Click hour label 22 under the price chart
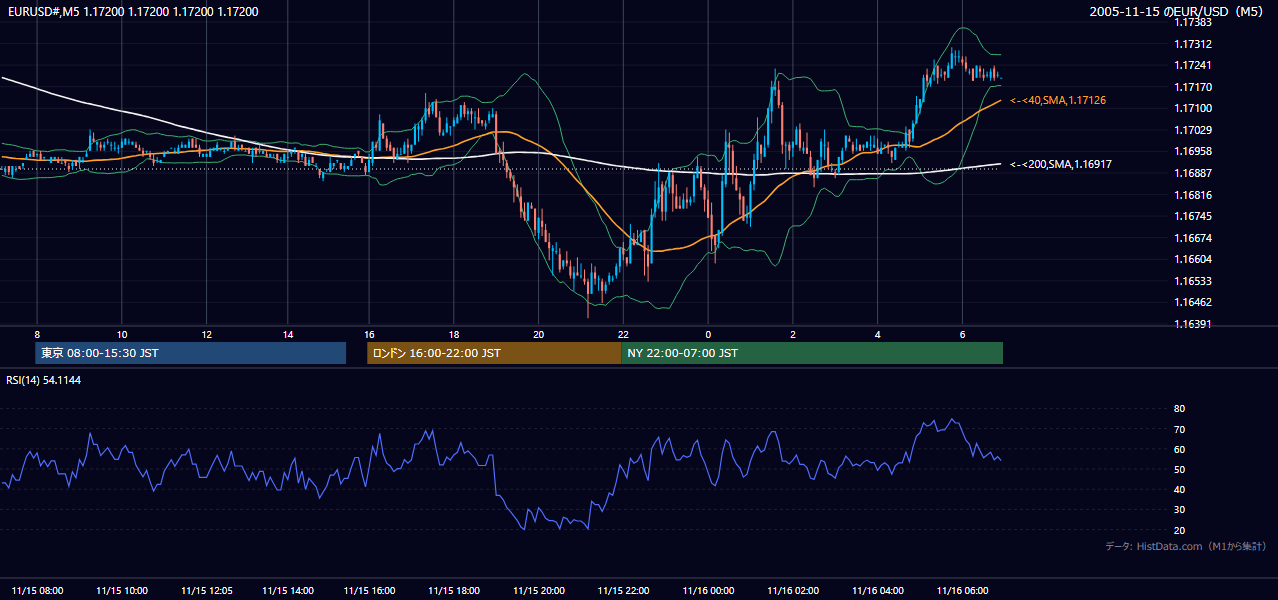1278x600 pixels. (623, 334)
